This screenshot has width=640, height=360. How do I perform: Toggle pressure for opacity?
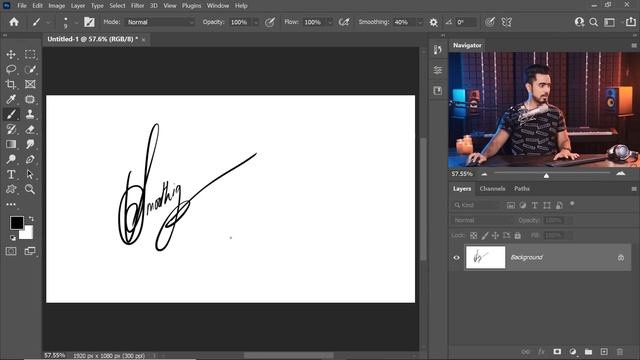pyautogui.click(x=269, y=22)
